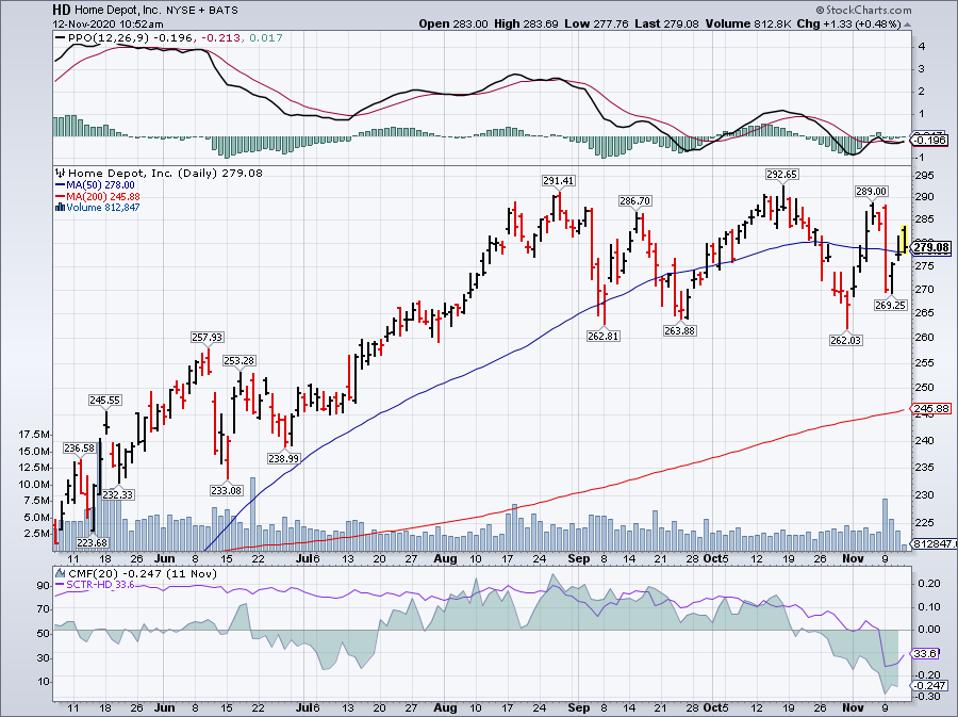Screen dimensions: 958x717
Task: Click the 253.28 price label
Action: coord(238,360)
